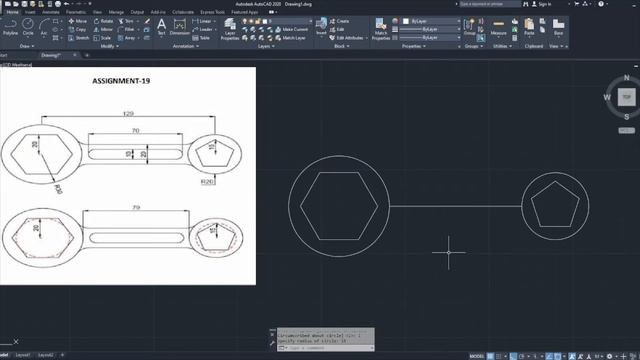The image size is (640, 360).
Task: Open the Parametric ribbon tab
Action: pyautogui.click(x=76, y=12)
